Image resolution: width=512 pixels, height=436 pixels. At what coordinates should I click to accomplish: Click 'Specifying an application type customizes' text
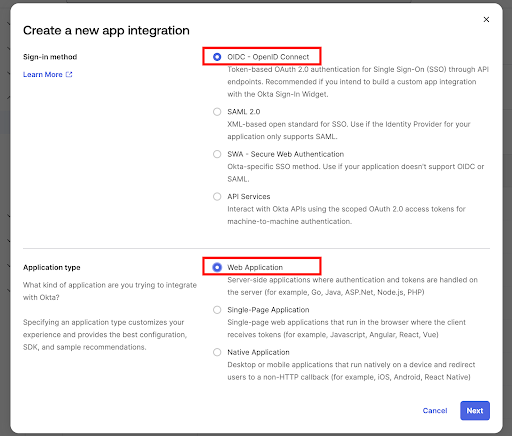[105, 335]
